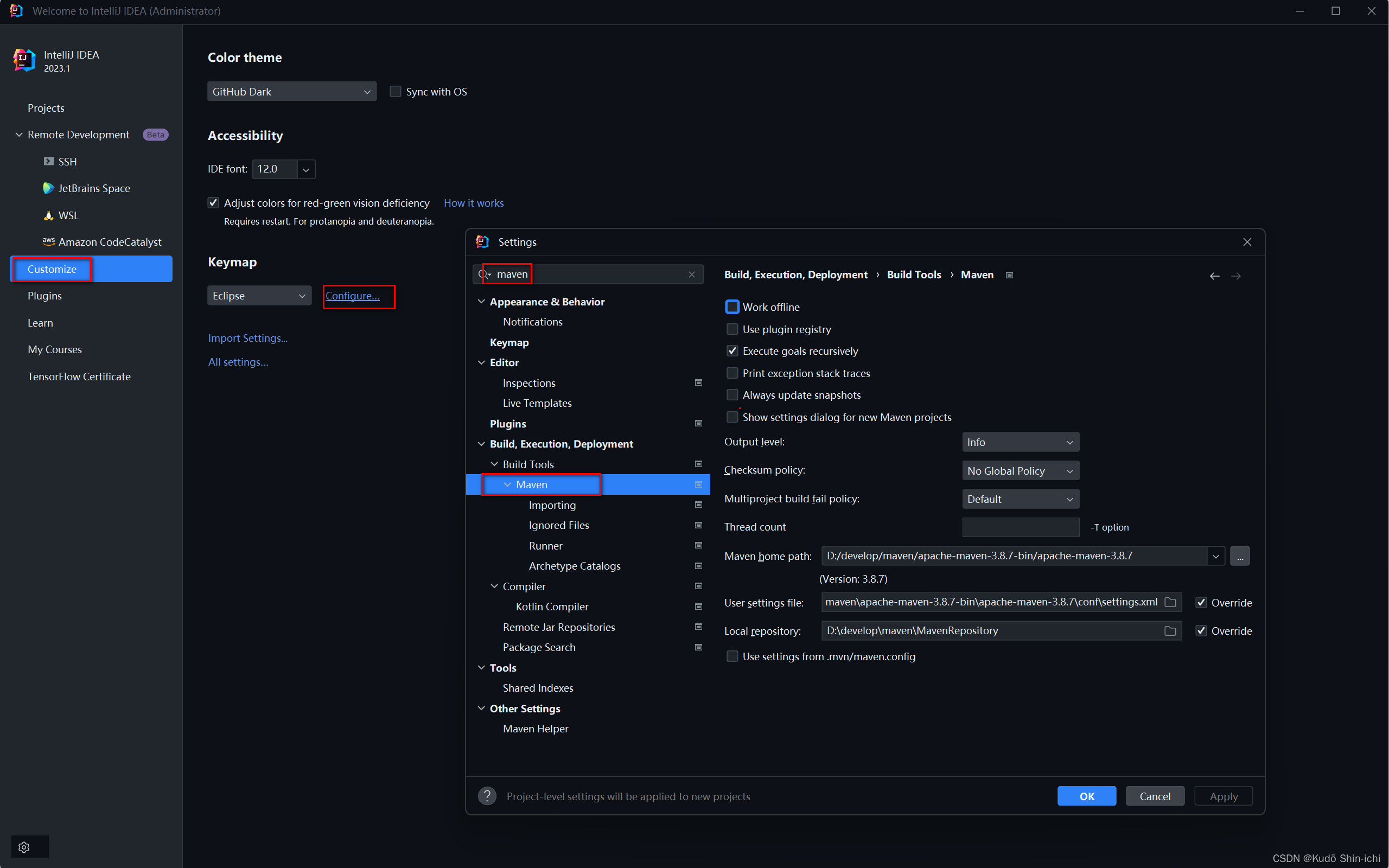Toggle Override for Local repository
Viewport: 1389px width, 868px height.
point(1201,631)
